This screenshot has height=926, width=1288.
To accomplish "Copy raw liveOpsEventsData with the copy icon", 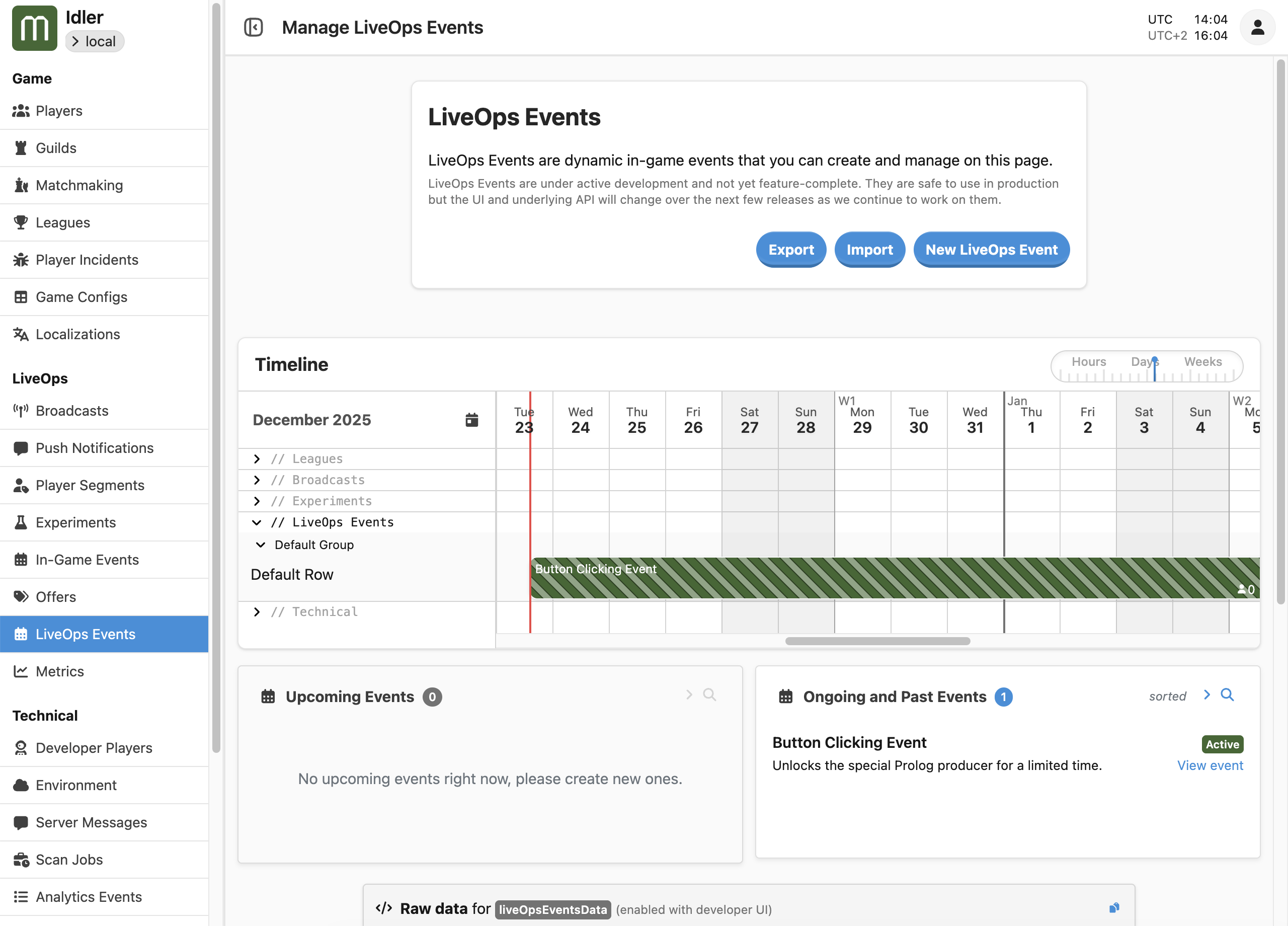I will click(1113, 908).
